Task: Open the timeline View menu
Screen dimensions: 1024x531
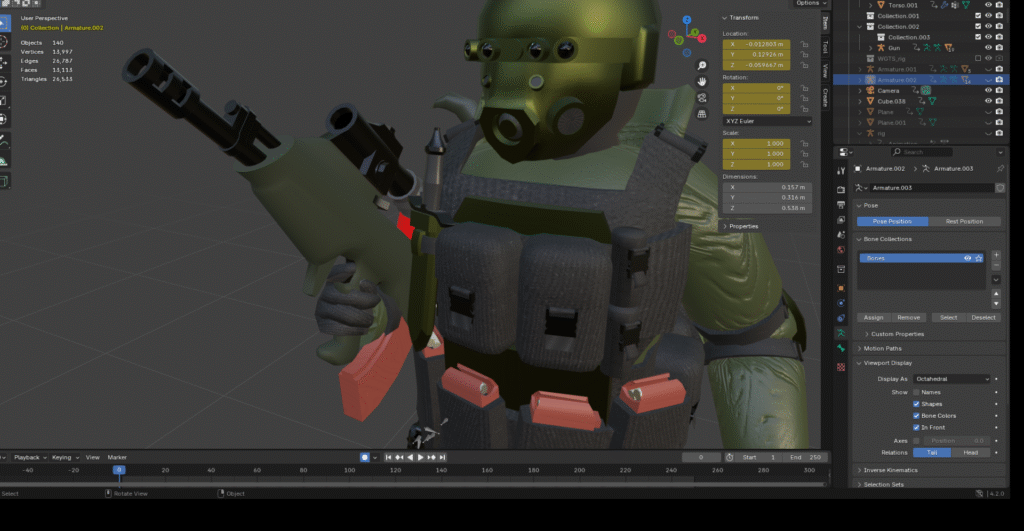Action: point(93,458)
